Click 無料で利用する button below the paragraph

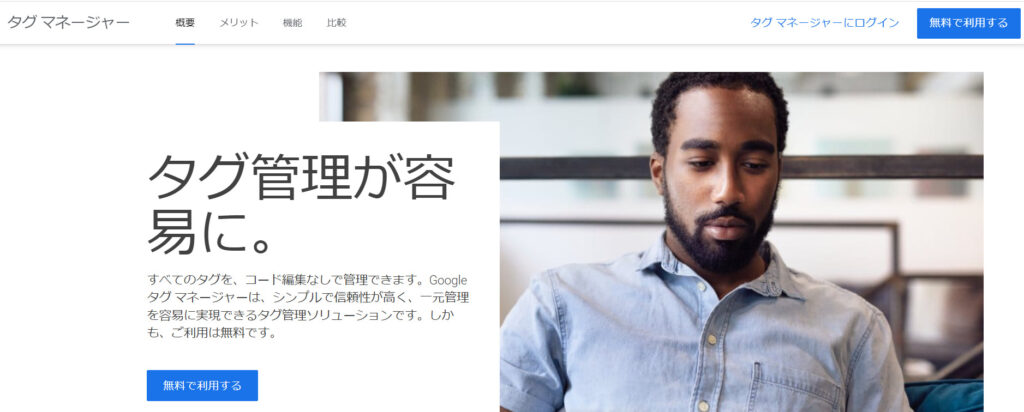[202, 385]
